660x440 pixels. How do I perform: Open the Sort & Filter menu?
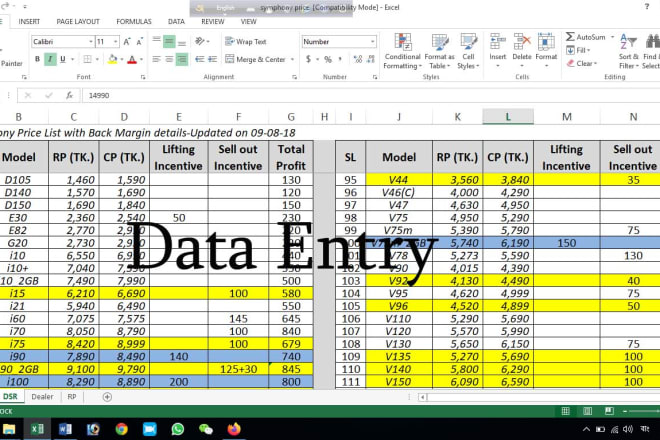628,51
